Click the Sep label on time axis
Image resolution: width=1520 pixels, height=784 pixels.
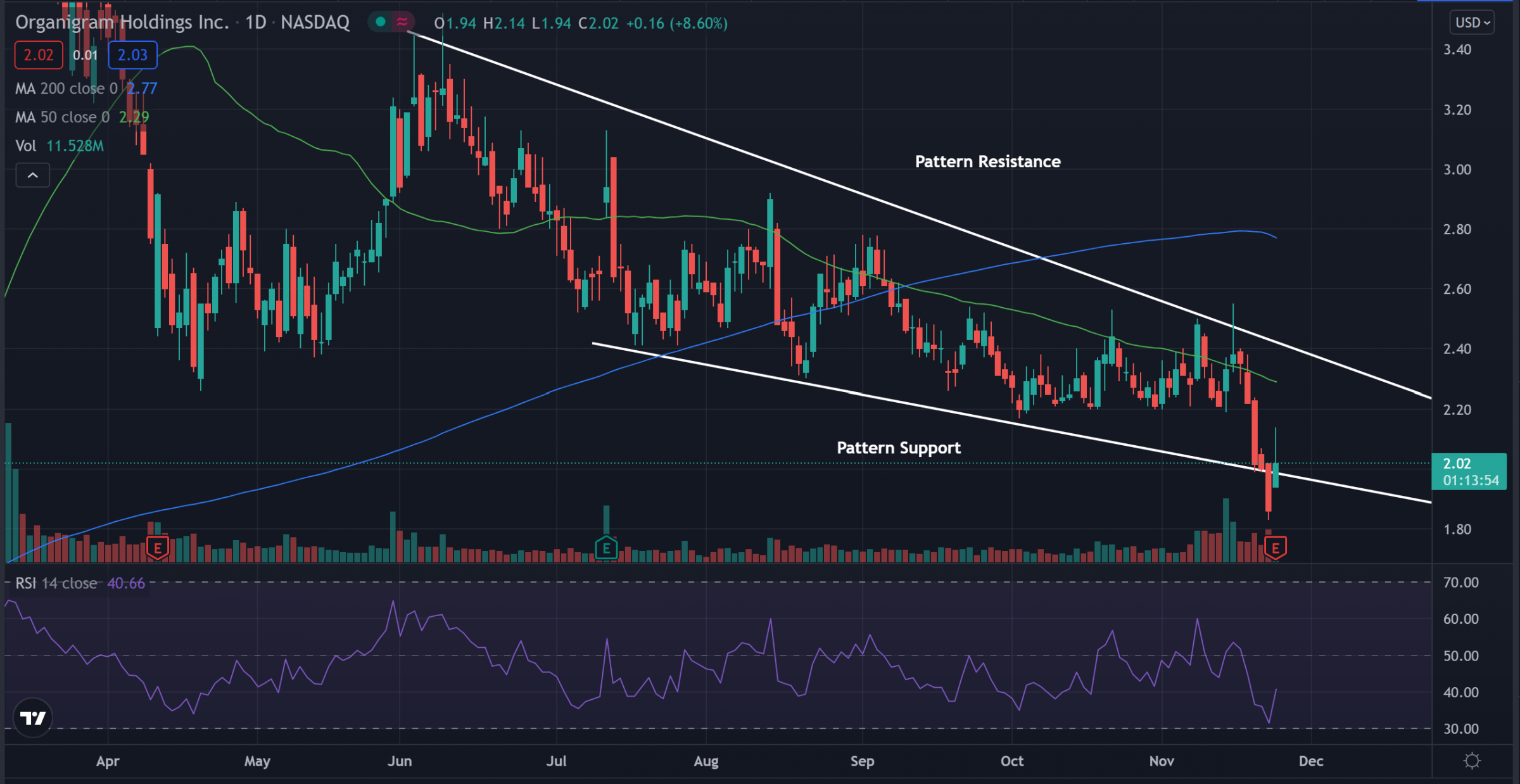pos(862,761)
